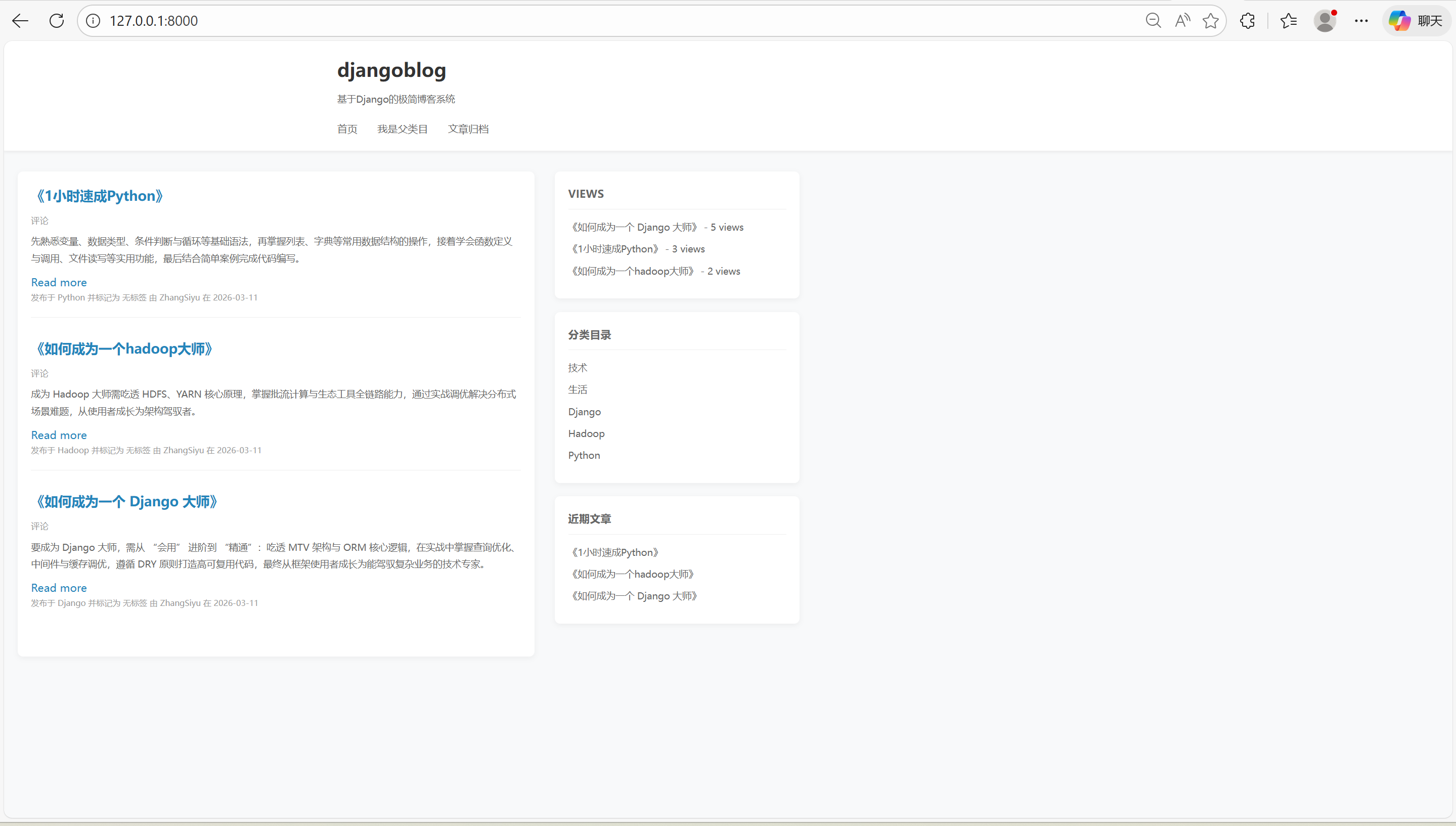Open the Copilot 聊天 button

coord(1416,21)
